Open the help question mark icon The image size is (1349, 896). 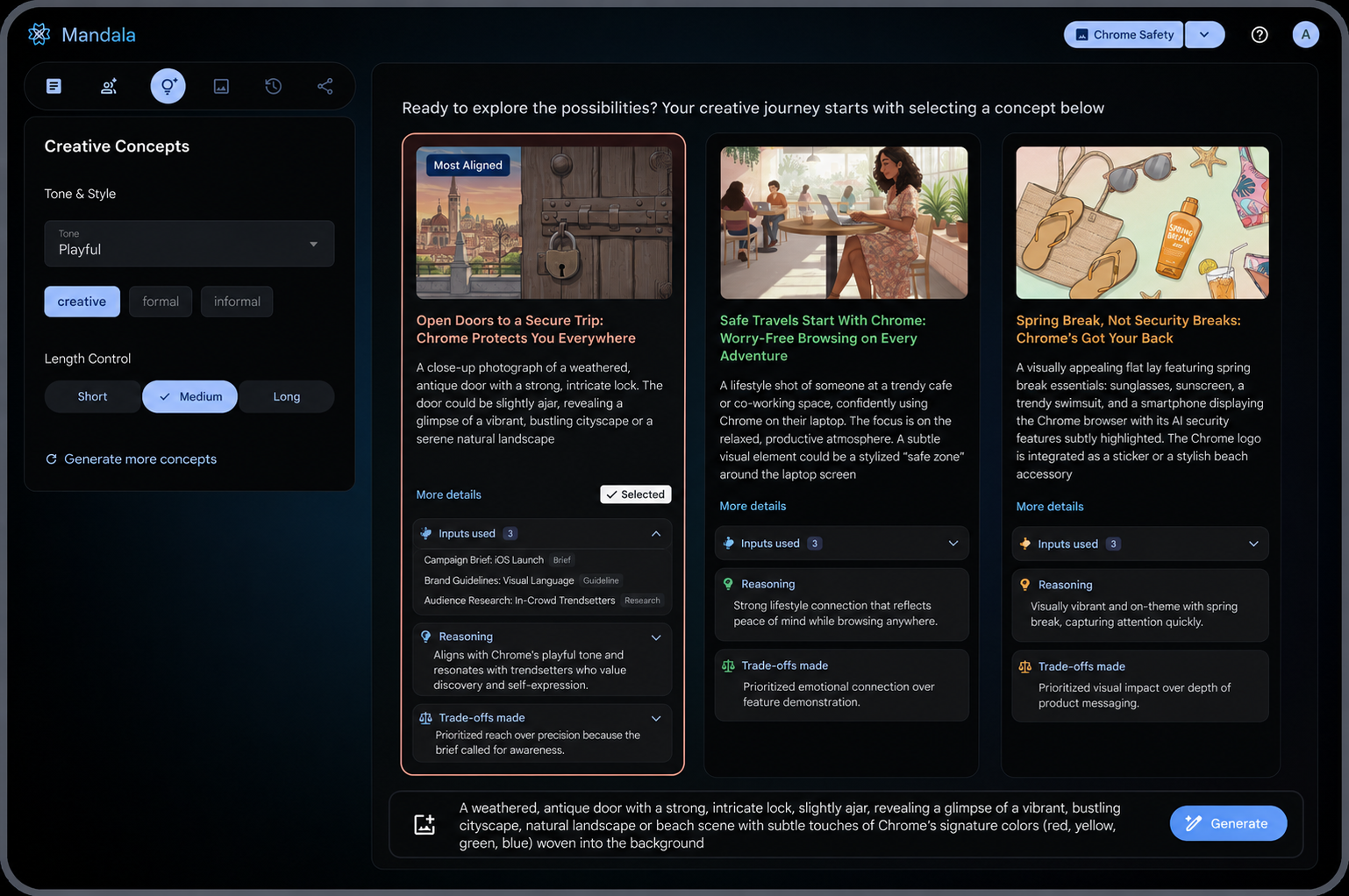point(1260,35)
